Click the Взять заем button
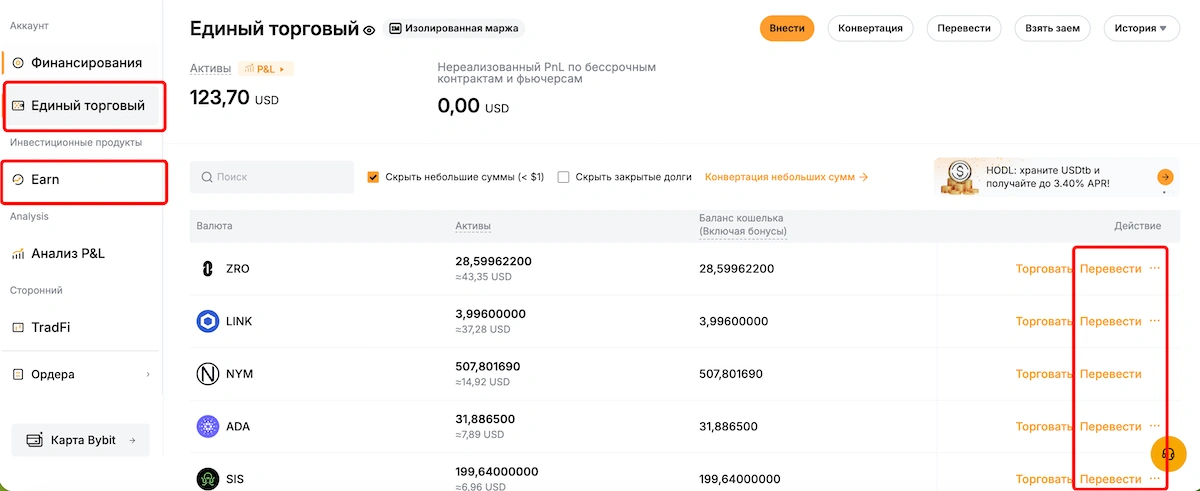The image size is (1200, 491). click(1052, 28)
